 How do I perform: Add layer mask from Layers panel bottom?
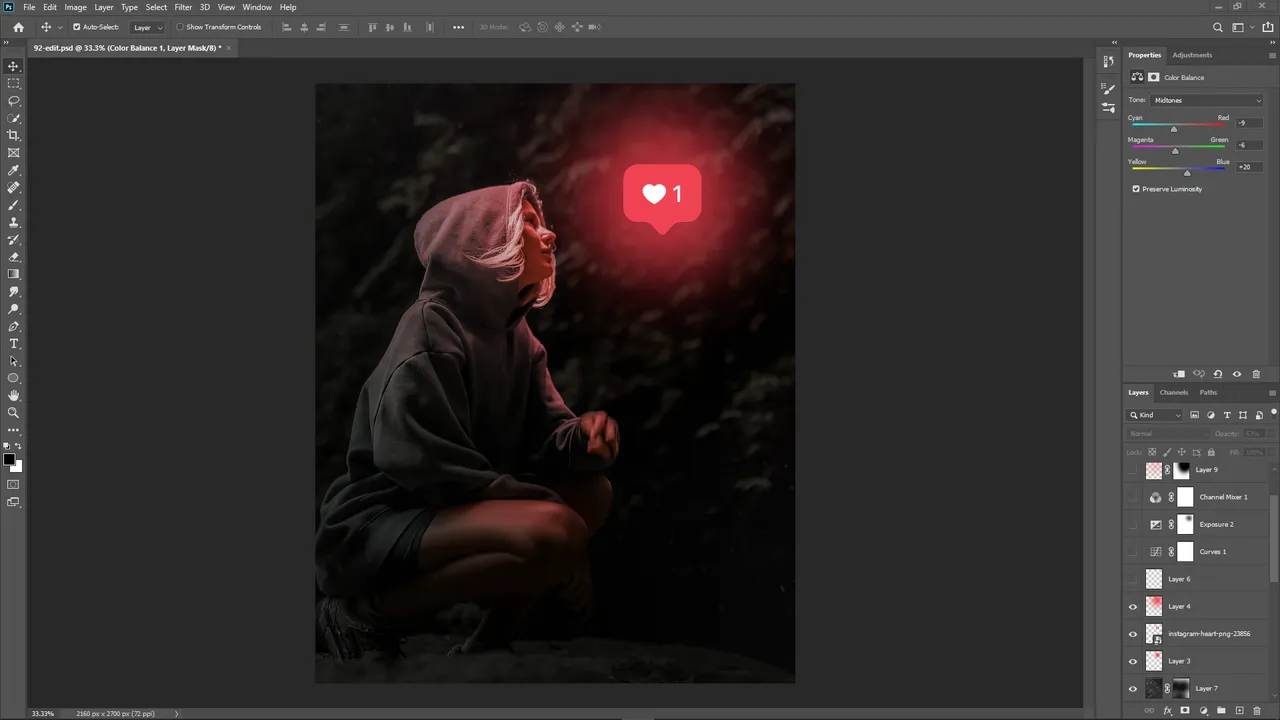click(x=1185, y=711)
